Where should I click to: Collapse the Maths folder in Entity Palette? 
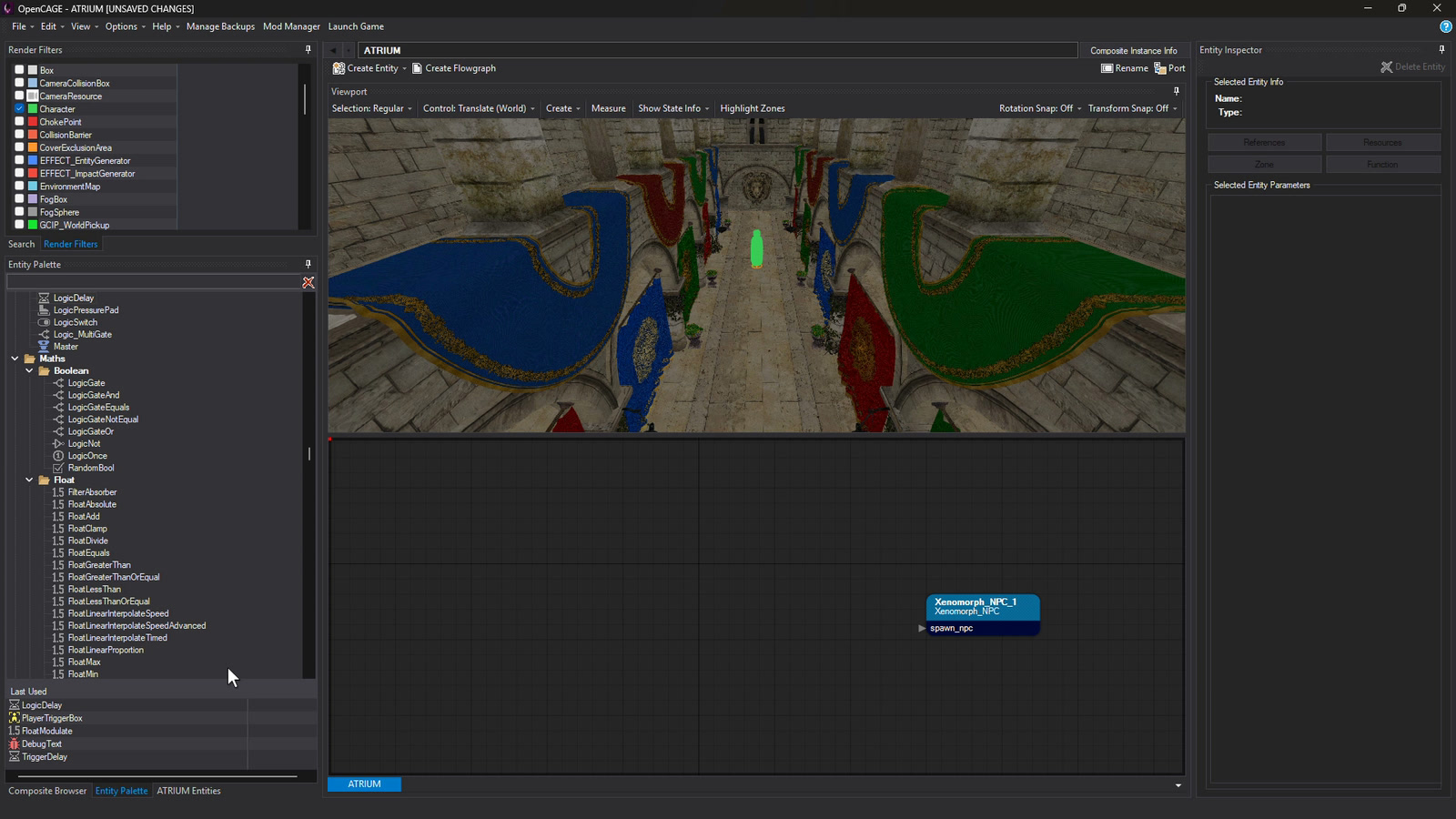(15, 359)
